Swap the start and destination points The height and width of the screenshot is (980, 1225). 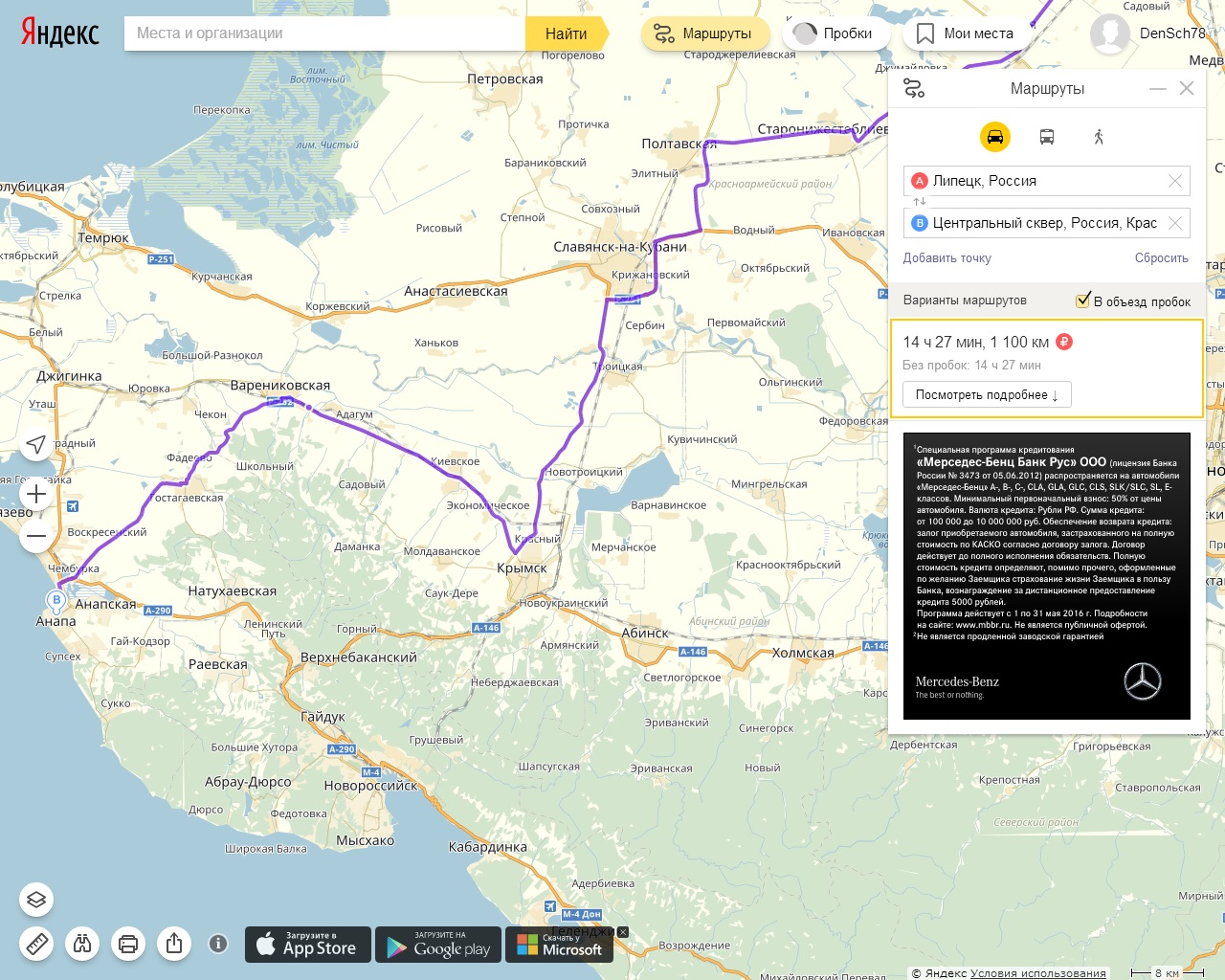point(920,202)
